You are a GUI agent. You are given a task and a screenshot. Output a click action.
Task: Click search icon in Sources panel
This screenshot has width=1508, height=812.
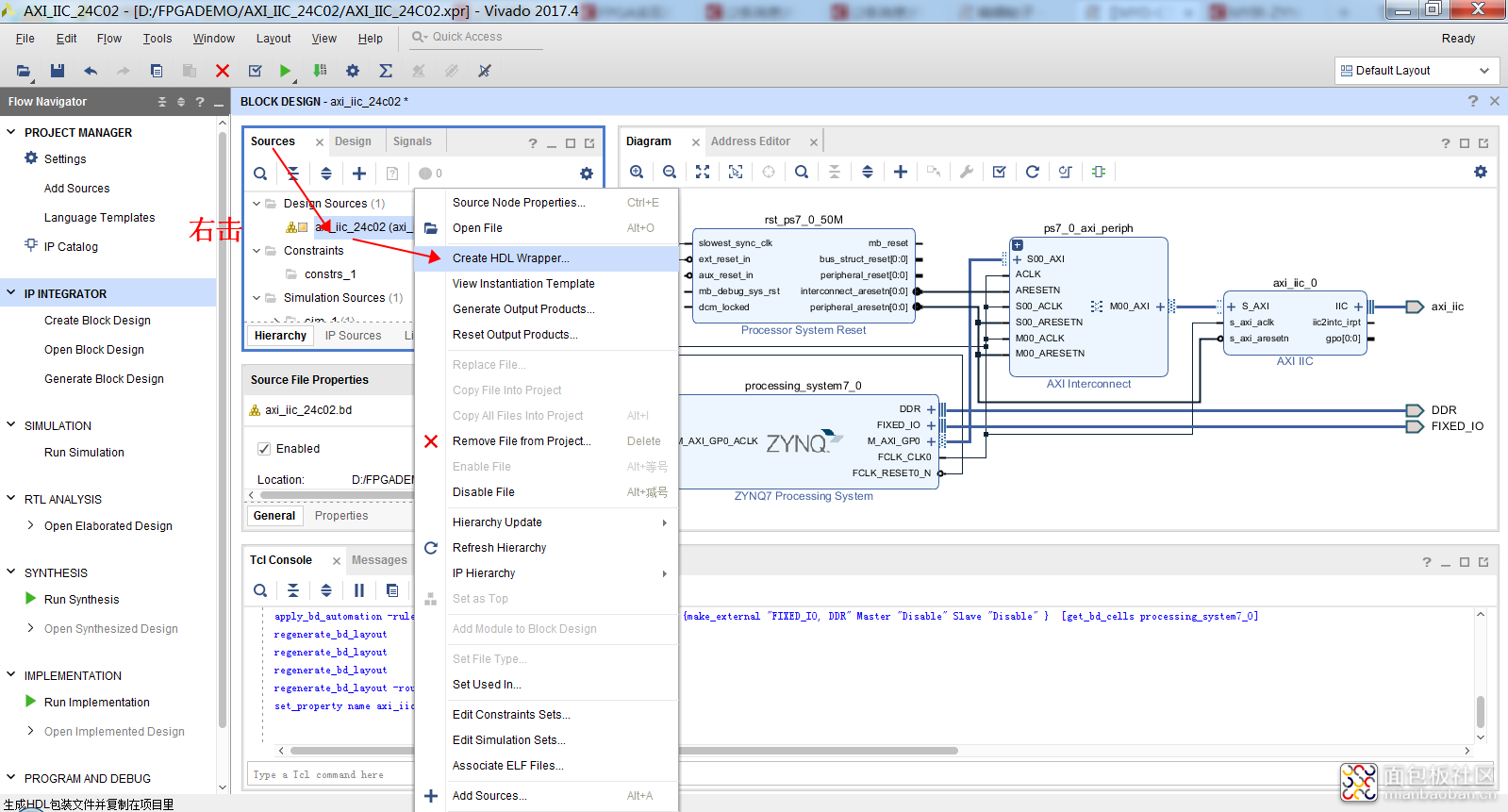[260, 174]
